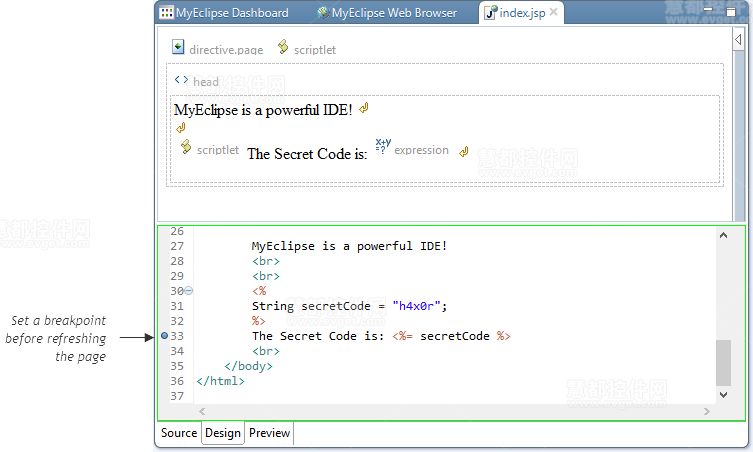Click the </body> tag on line 35
Viewport: 753px width, 452px height.
point(248,366)
